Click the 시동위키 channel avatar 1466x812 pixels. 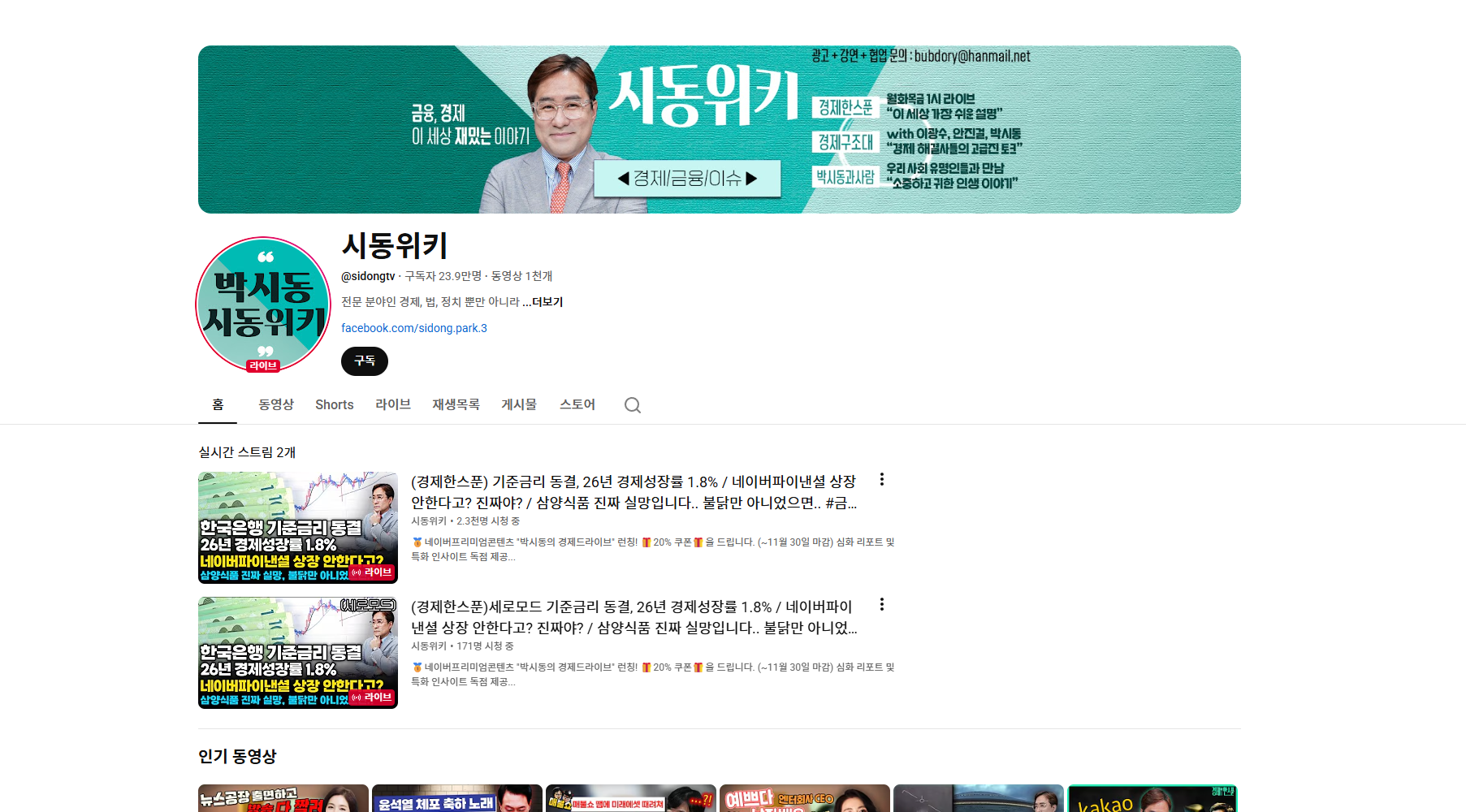(263, 304)
